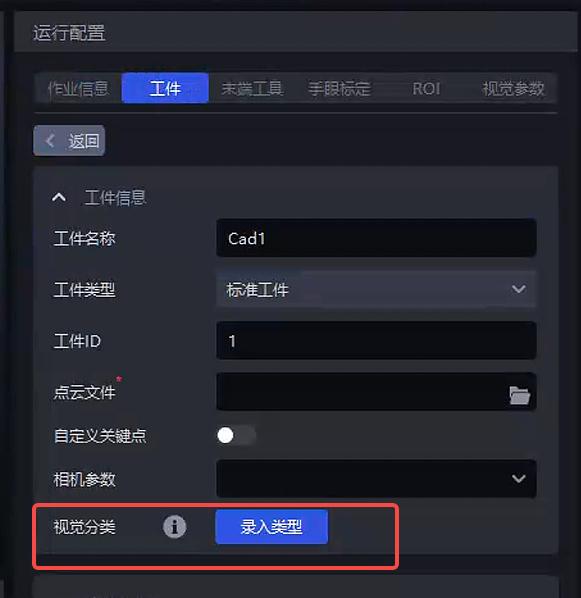Image resolution: width=581 pixels, height=598 pixels.
Task: Open the folder browse icon for 点云文件
Action: click(x=519, y=395)
